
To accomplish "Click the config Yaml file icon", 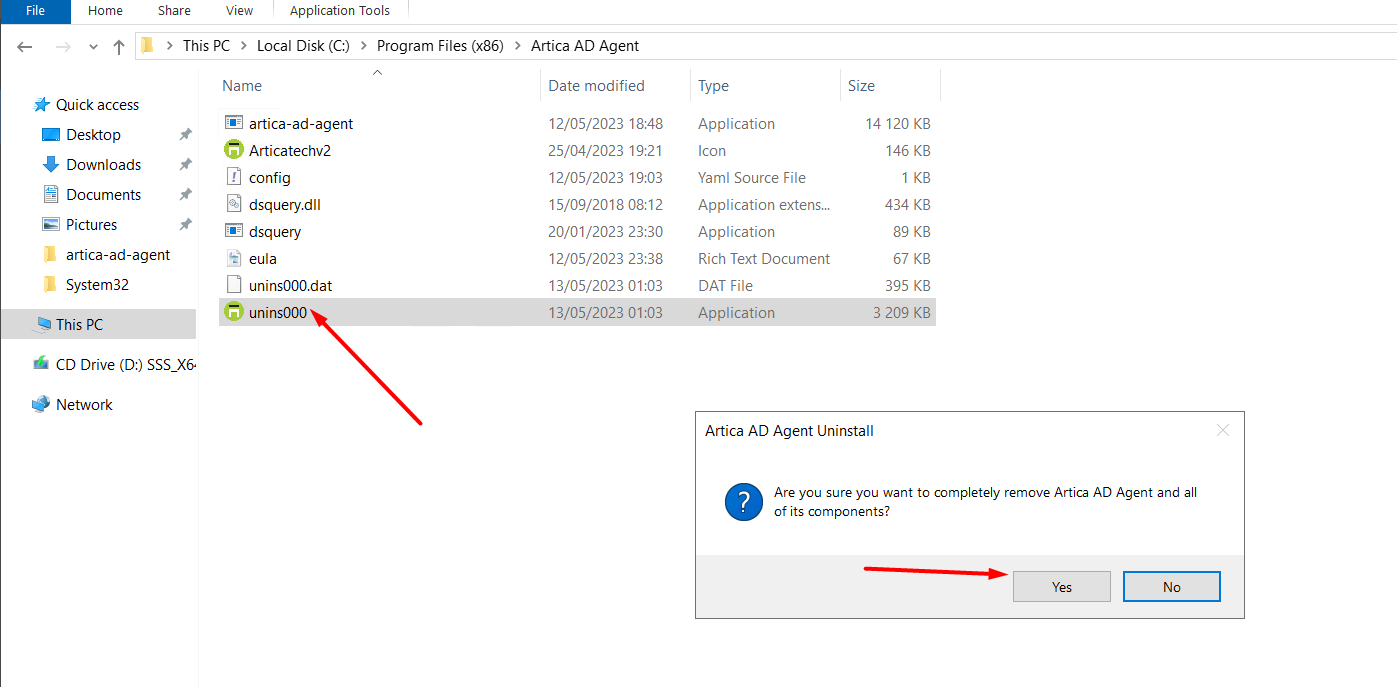I will tap(234, 178).
